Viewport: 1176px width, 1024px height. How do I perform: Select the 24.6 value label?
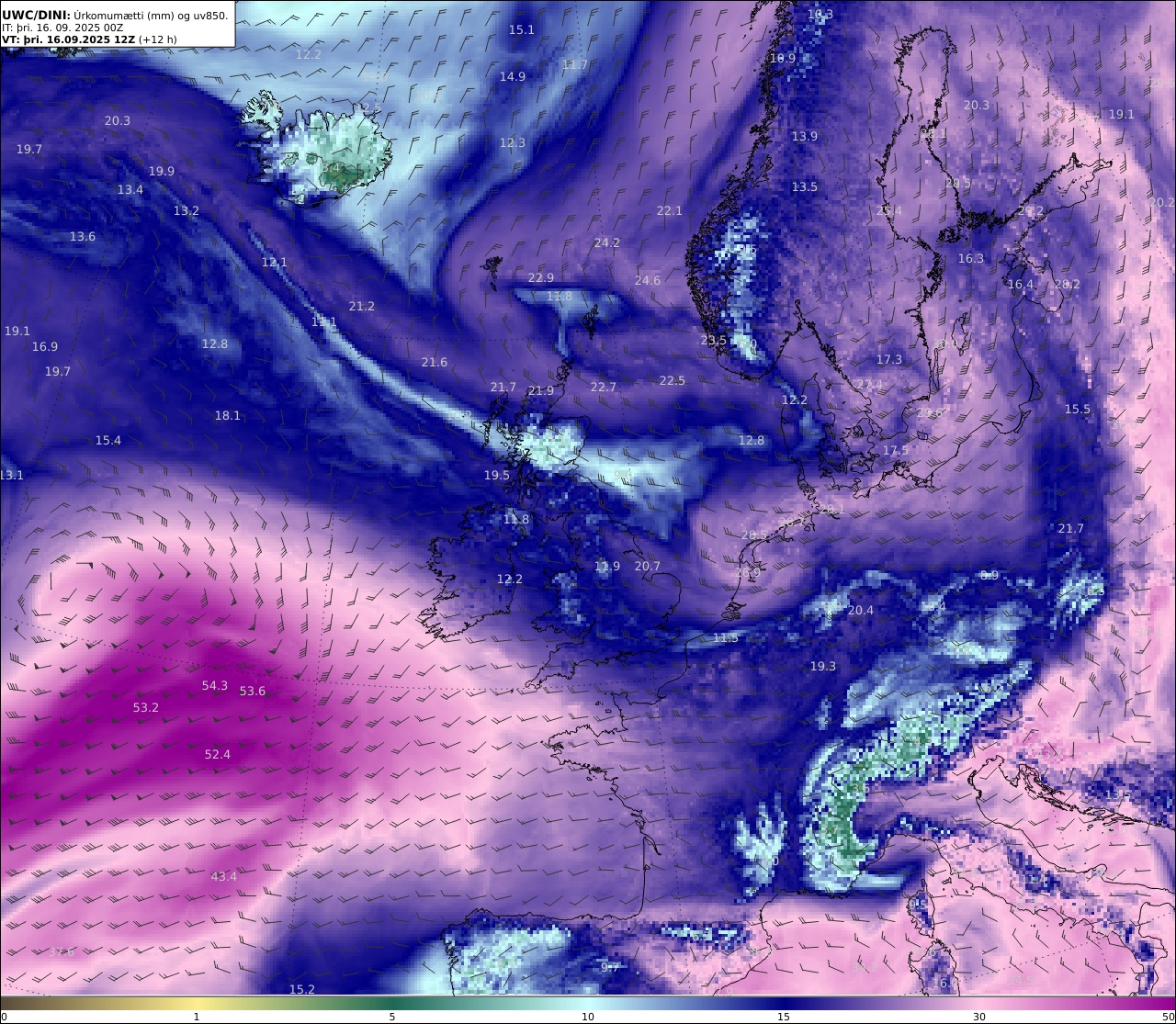(x=648, y=281)
